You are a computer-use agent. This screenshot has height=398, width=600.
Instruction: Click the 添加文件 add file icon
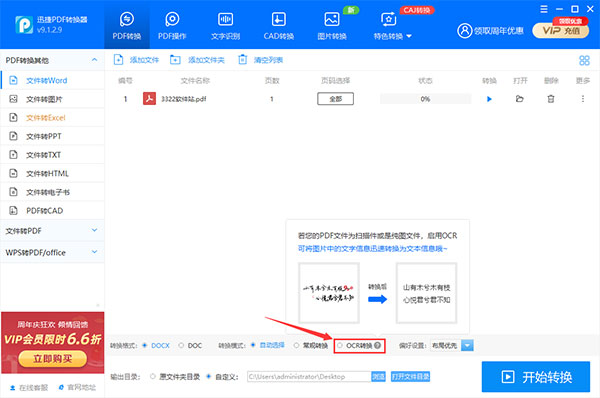click(x=118, y=60)
